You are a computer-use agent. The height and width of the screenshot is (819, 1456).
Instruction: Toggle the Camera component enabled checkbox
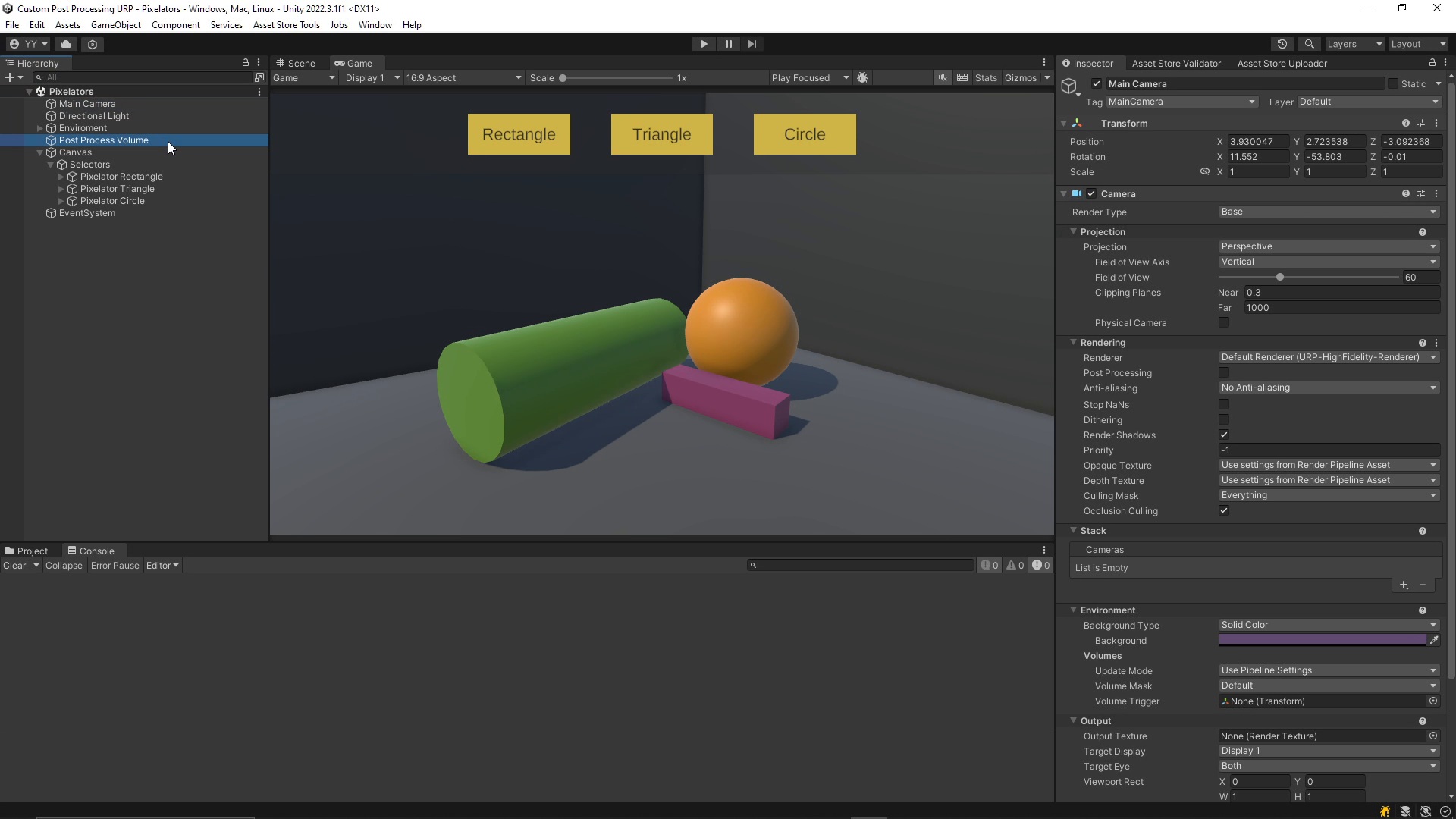pyautogui.click(x=1091, y=193)
